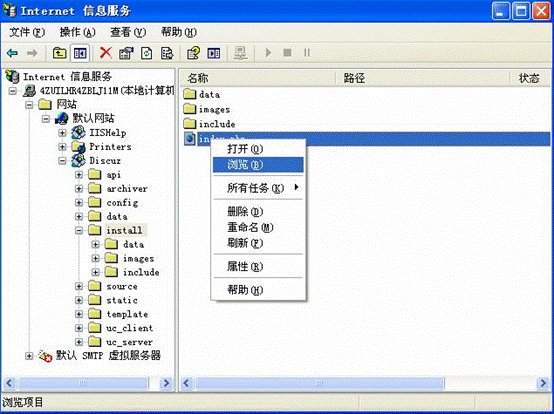Select the data folder in right pane

click(x=202, y=94)
